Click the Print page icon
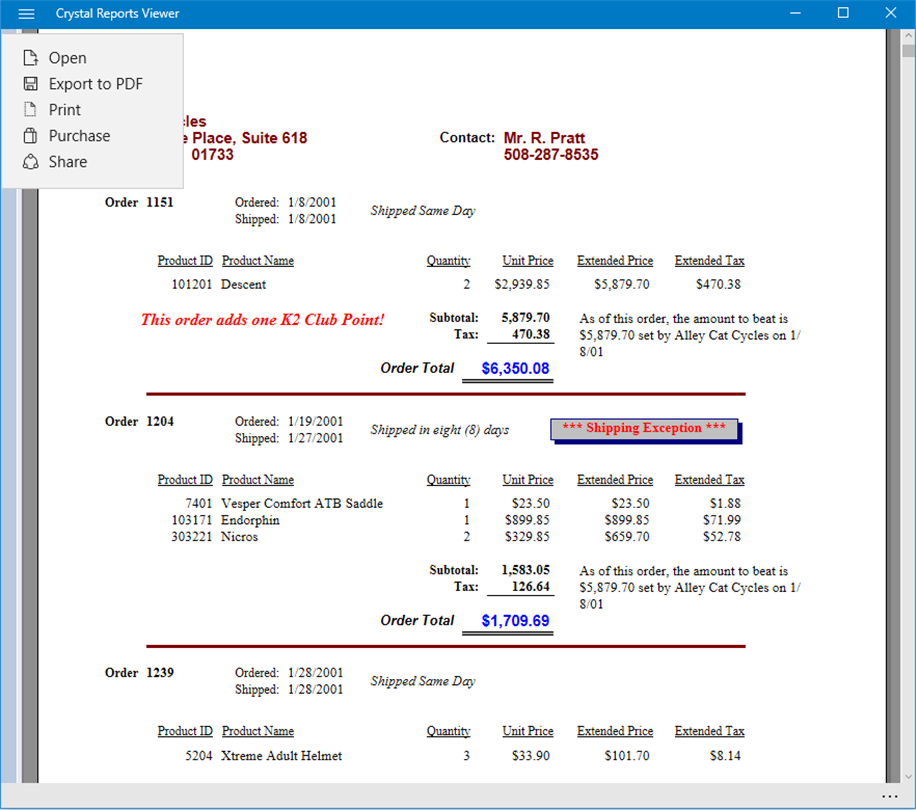The width and height of the screenshot is (916, 810). click(x=30, y=109)
